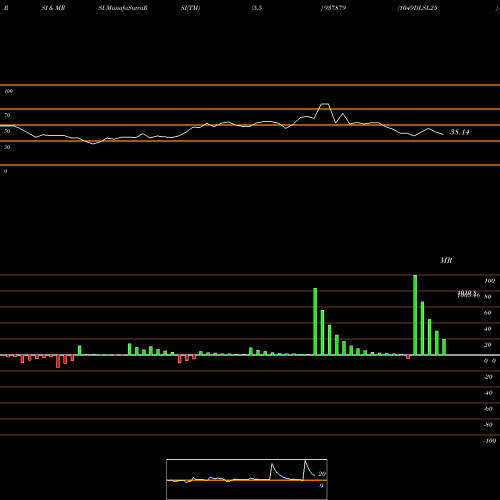Click the -100 label on MR right axis
500x500 pixels.
pos(490,441)
